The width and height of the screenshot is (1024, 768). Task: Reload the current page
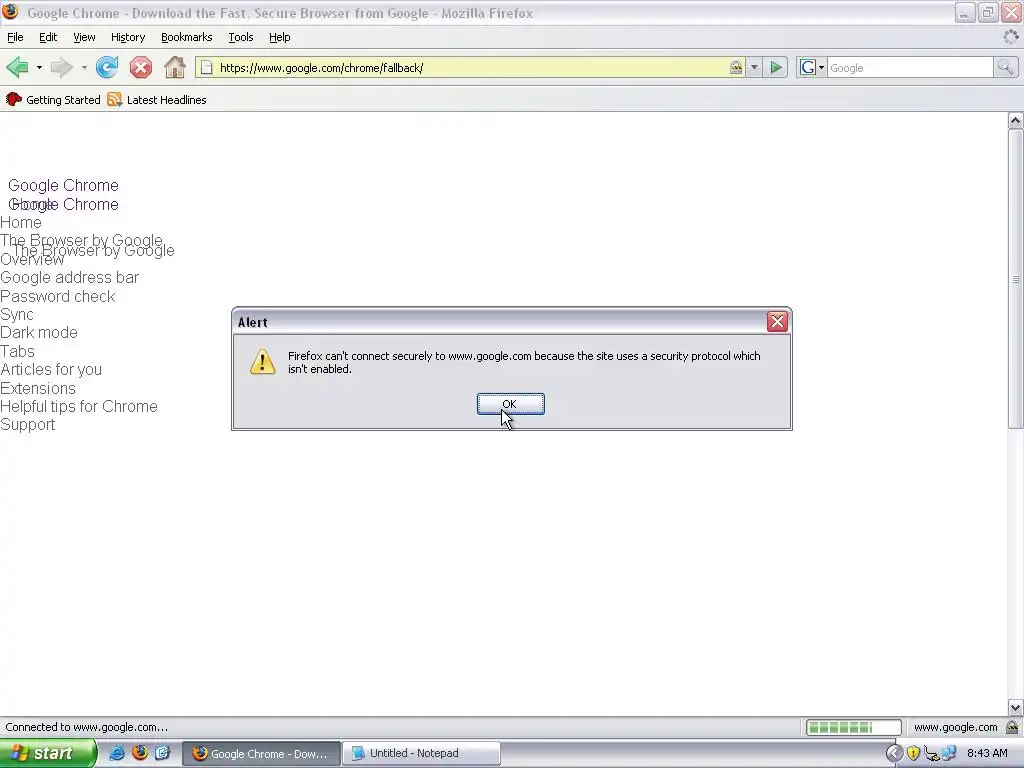click(107, 67)
